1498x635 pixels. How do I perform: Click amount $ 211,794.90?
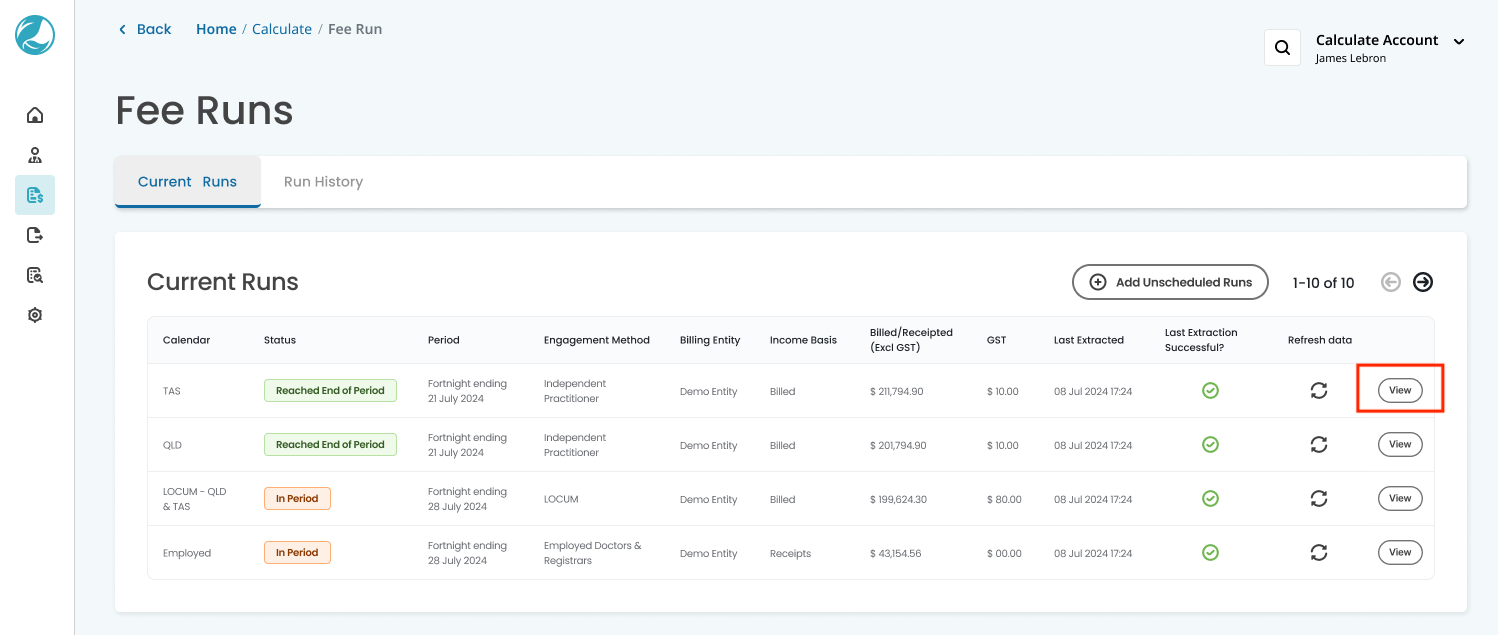[897, 392]
